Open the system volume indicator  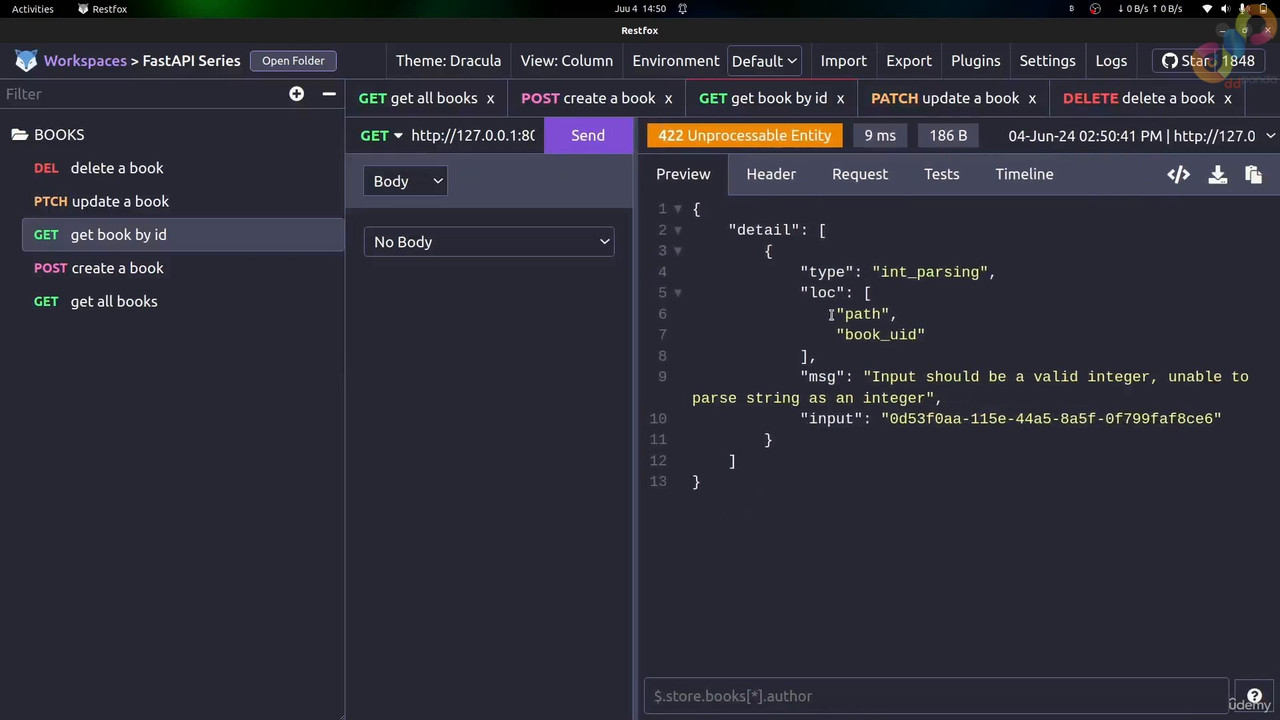1224,9
